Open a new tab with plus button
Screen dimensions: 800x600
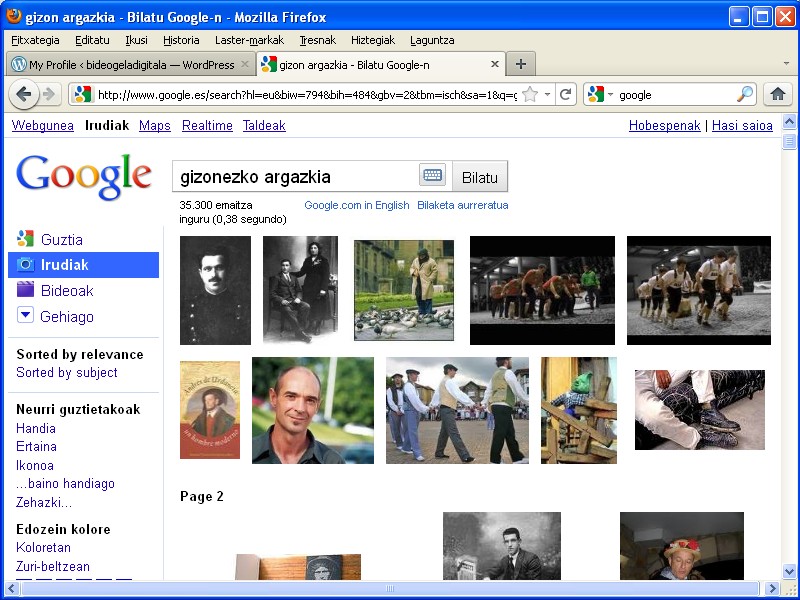(520, 64)
